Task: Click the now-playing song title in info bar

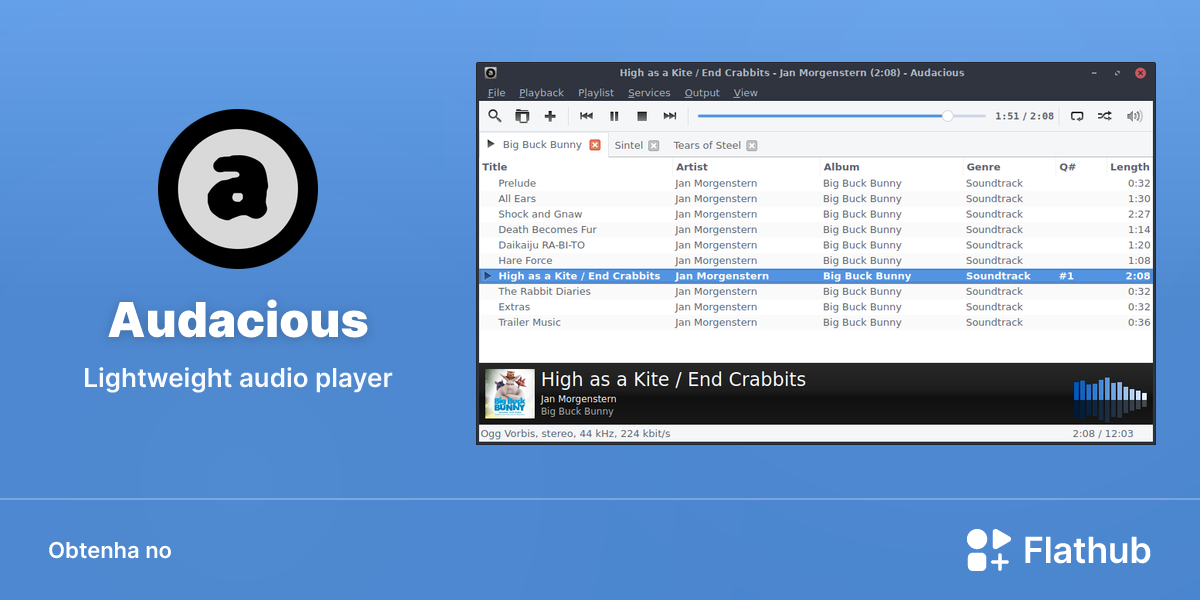Action: 673,379
